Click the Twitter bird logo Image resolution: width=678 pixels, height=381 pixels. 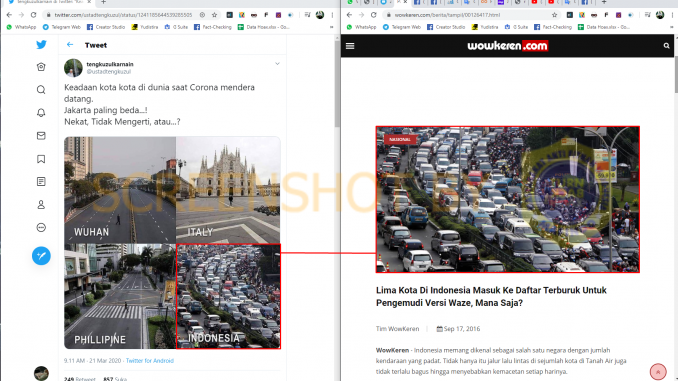click(x=41, y=45)
